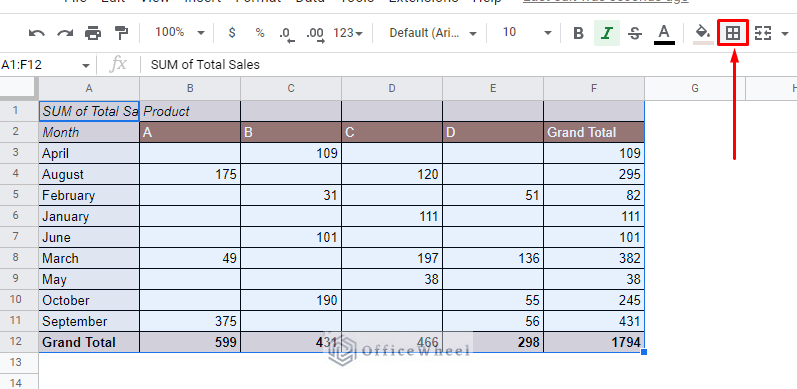Toggle the active Italic button

[x=606, y=34]
